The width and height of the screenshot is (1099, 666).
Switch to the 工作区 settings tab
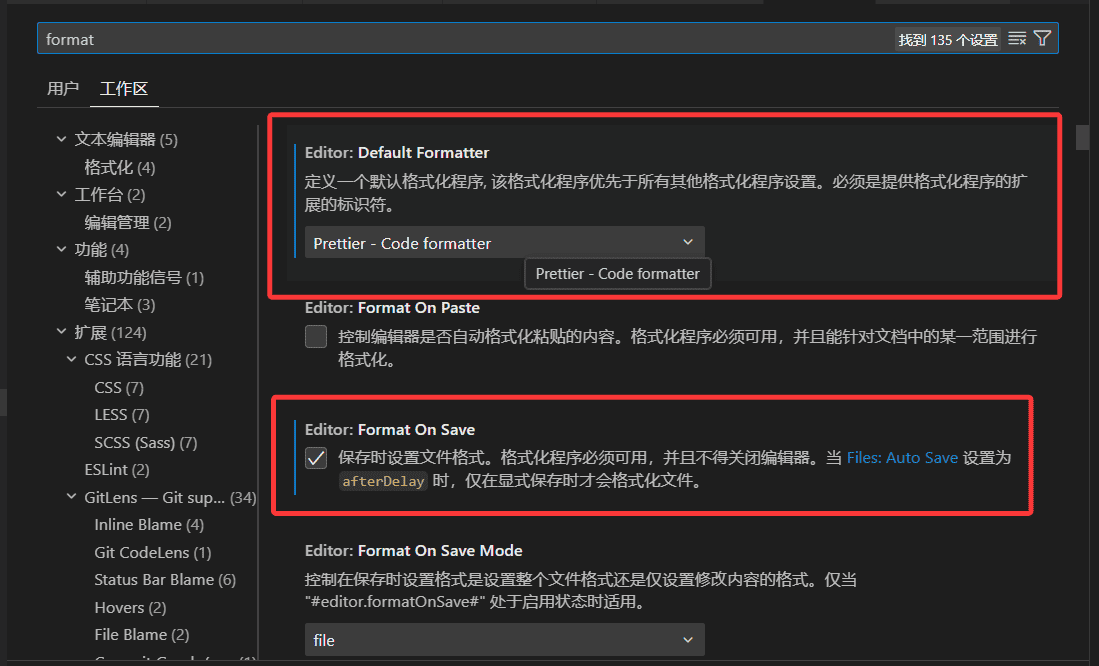click(124, 88)
